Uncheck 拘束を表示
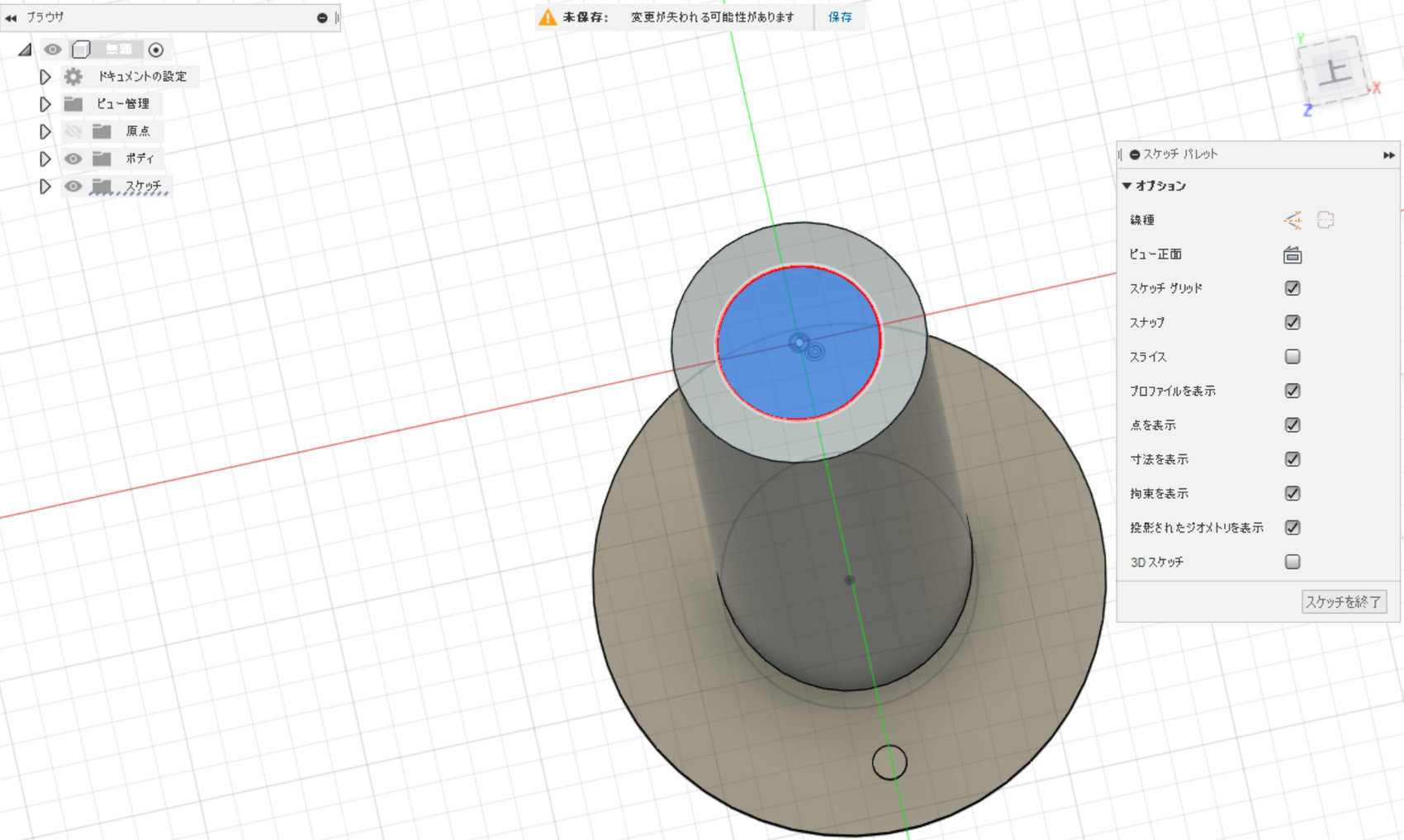The image size is (1404, 840). [x=1293, y=493]
